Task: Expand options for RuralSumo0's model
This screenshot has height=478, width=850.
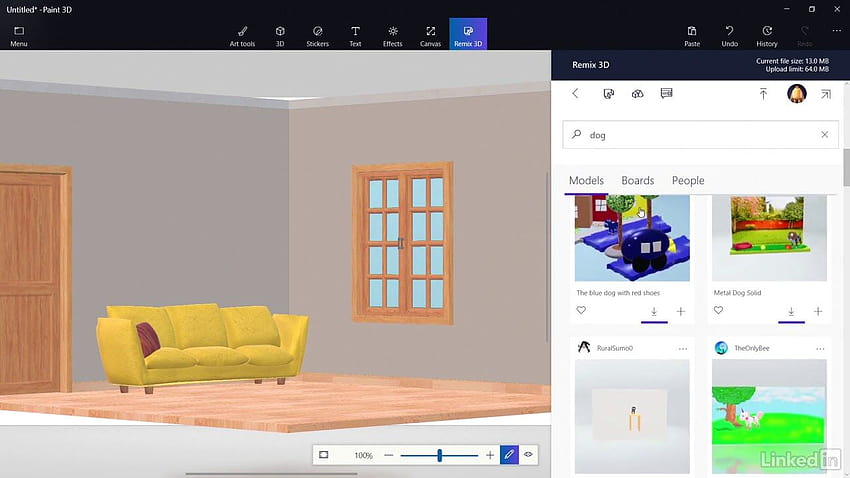Action: [683, 348]
